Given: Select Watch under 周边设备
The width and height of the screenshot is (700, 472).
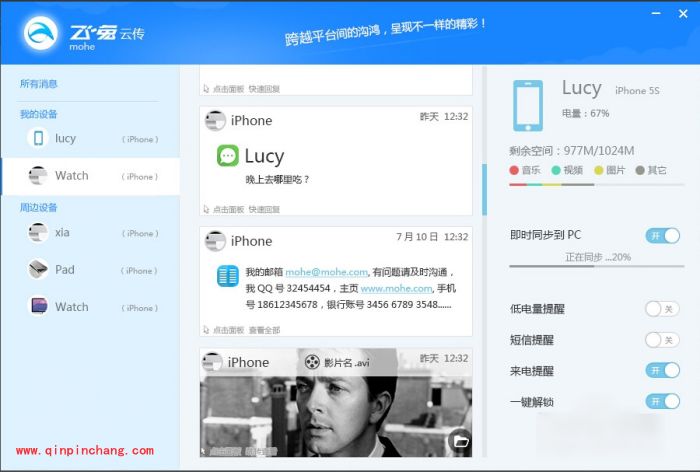Looking at the screenshot, I should tap(91, 307).
